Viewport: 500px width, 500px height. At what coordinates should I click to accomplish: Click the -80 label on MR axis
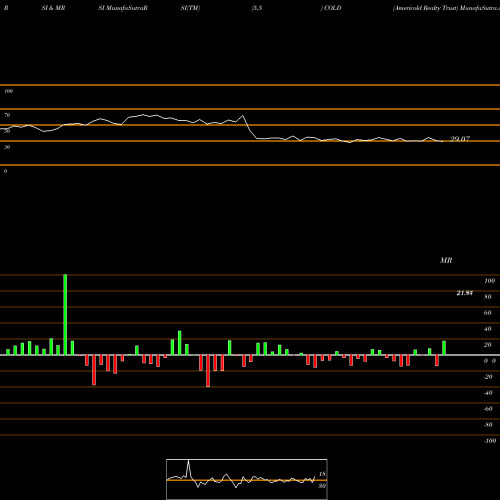(x=488, y=425)
